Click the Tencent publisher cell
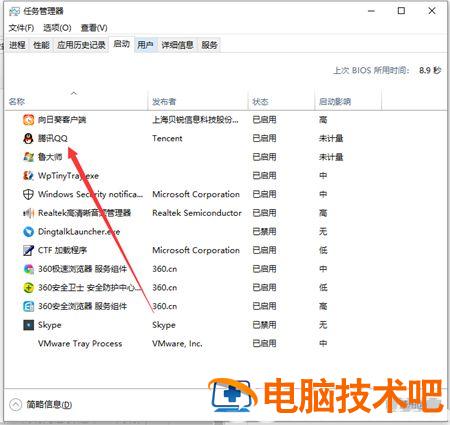The image size is (450, 425). click(x=167, y=138)
